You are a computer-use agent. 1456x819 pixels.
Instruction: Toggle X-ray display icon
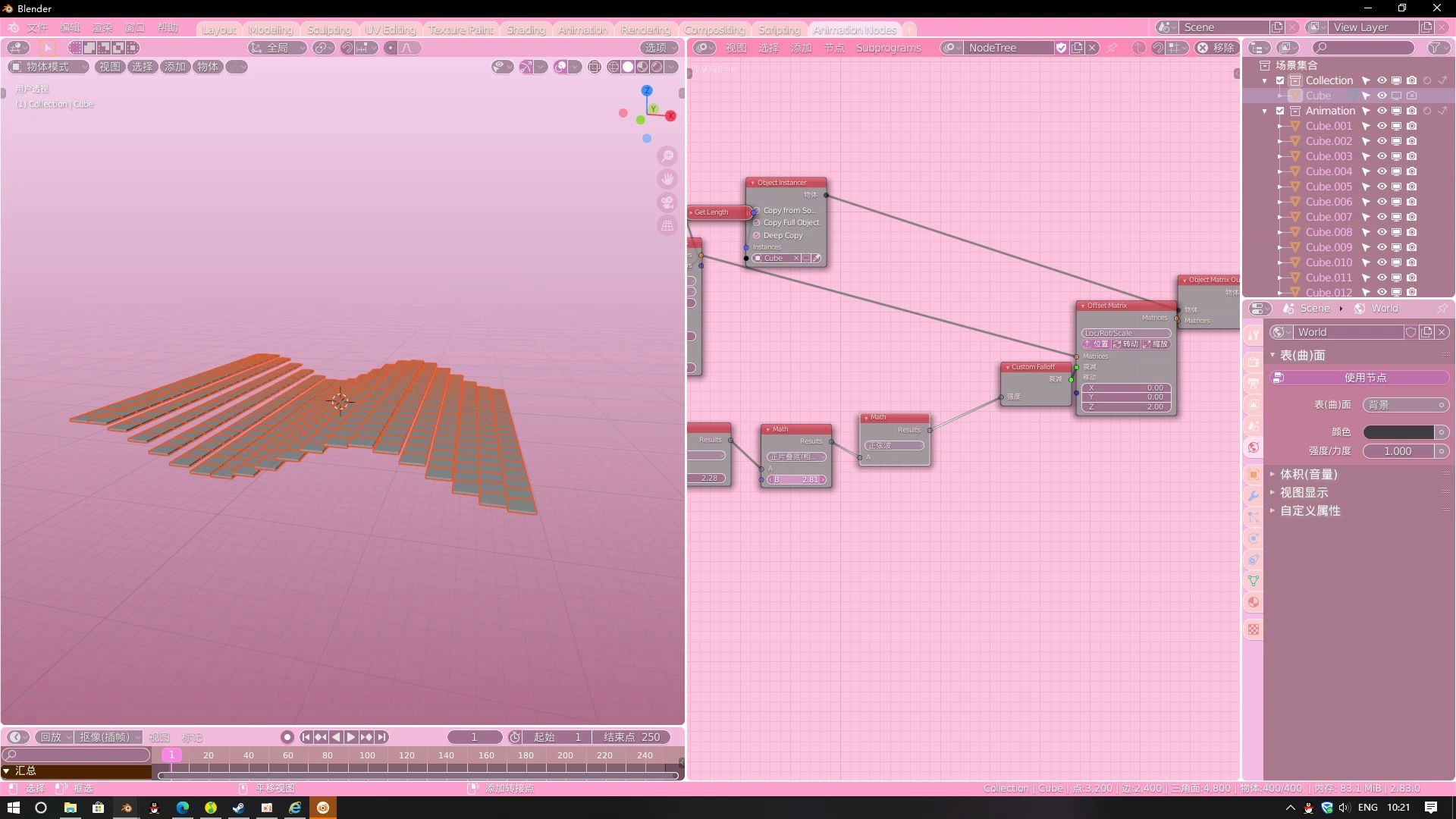point(594,67)
